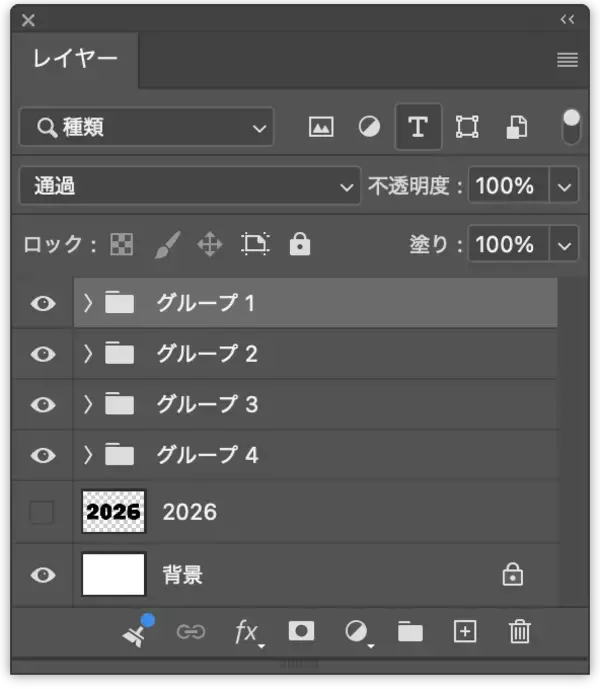Expand グループ 2 with its chevron

point(88,354)
